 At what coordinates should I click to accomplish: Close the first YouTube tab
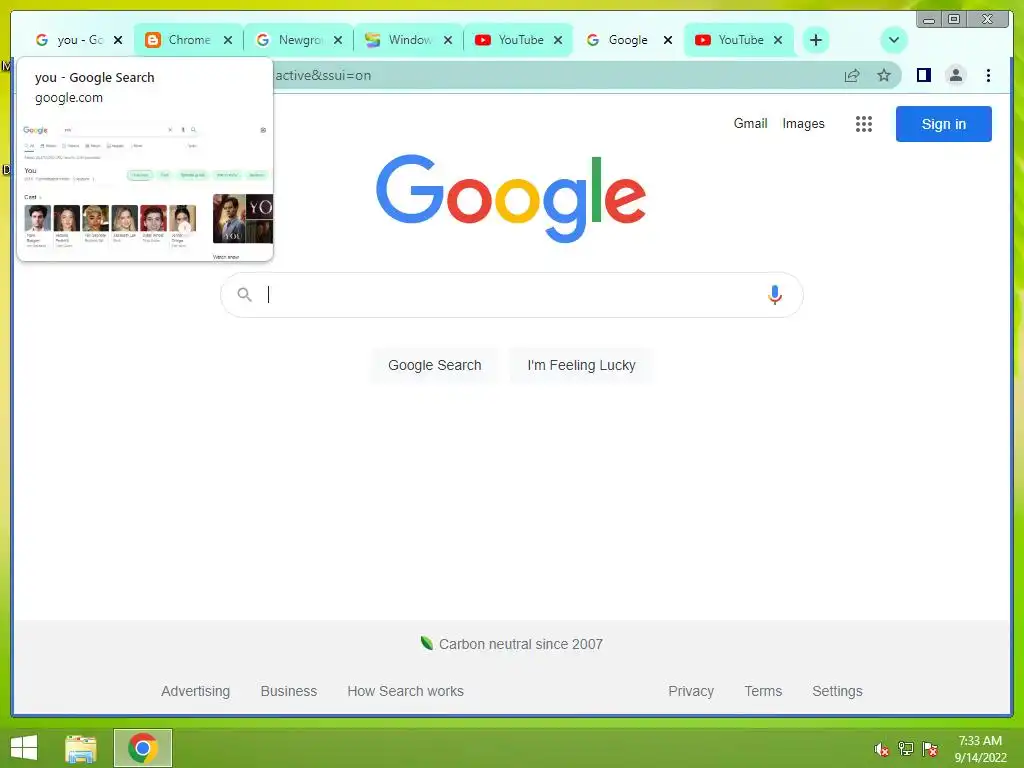(x=558, y=40)
